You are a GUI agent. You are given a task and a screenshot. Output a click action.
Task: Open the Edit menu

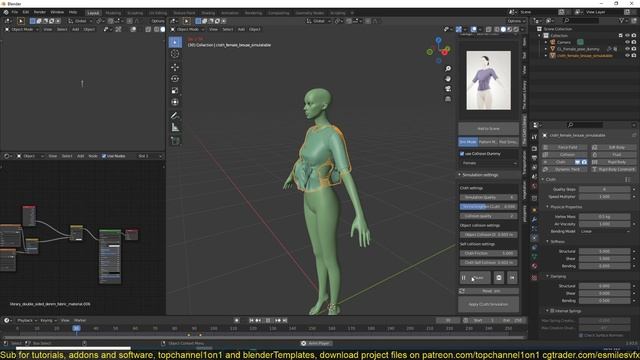(x=26, y=13)
